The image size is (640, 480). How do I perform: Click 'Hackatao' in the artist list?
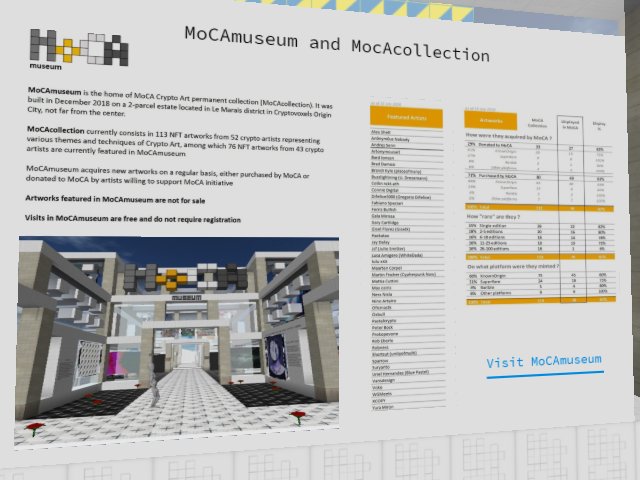pos(380,236)
